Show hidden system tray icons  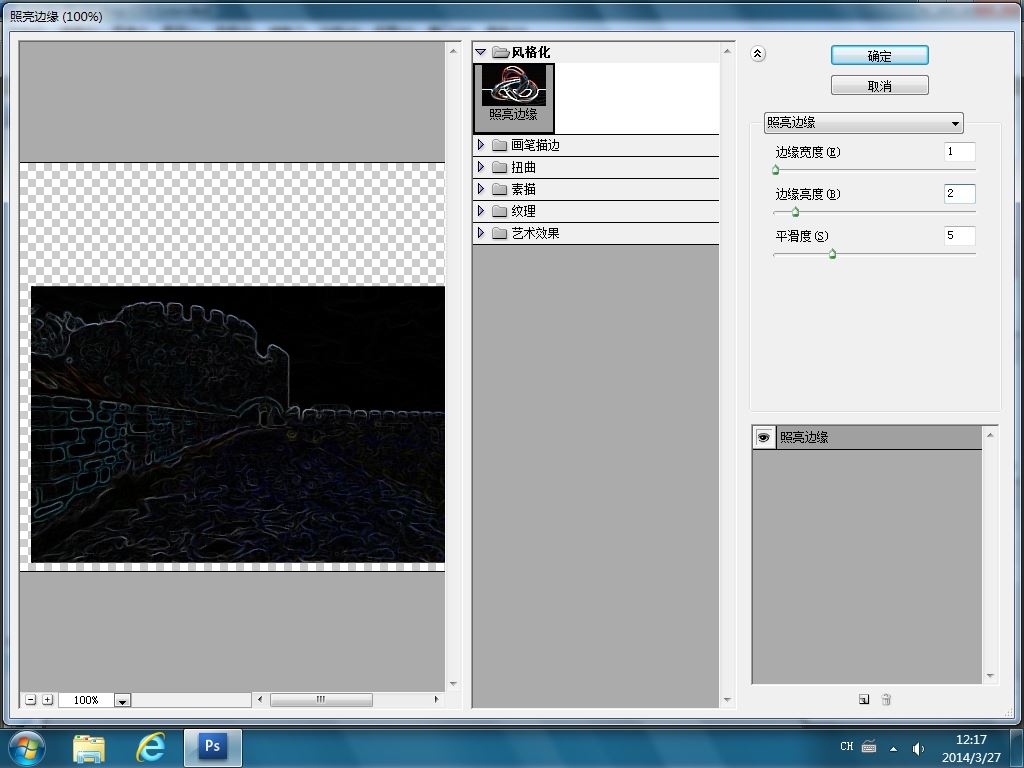(893, 749)
